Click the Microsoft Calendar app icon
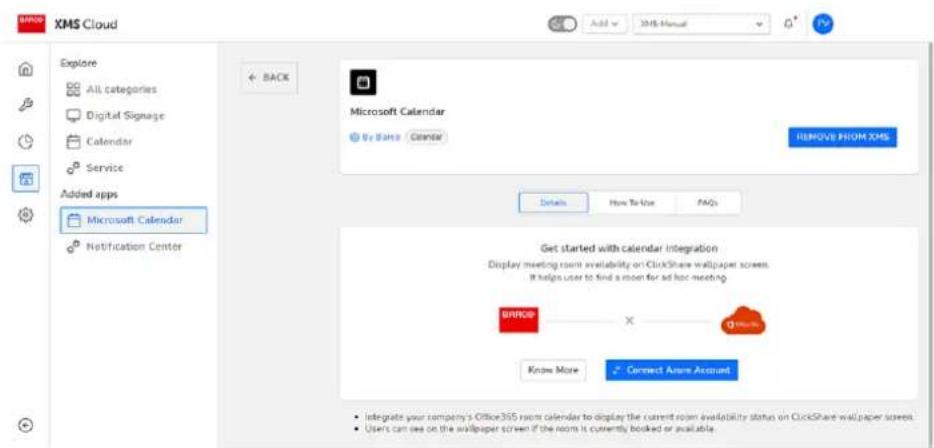The height and width of the screenshot is (448, 934). pyautogui.click(x=363, y=82)
